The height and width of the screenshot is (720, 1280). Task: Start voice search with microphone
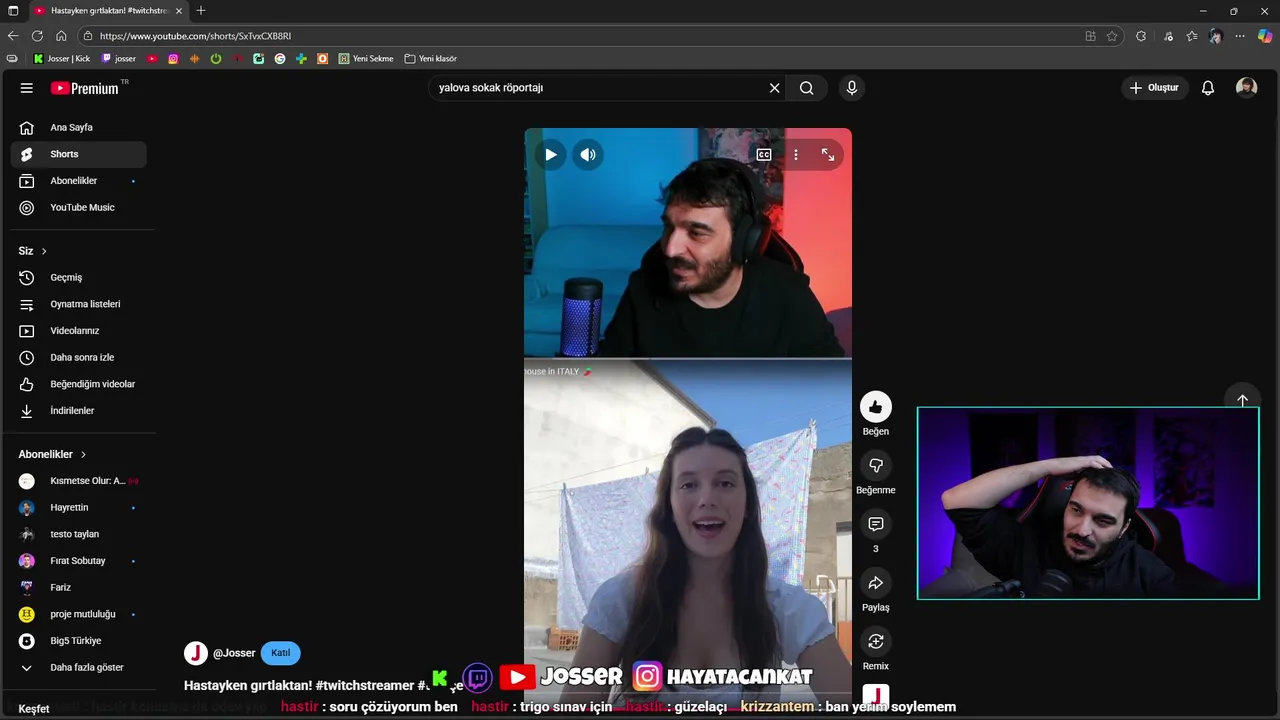tap(852, 88)
